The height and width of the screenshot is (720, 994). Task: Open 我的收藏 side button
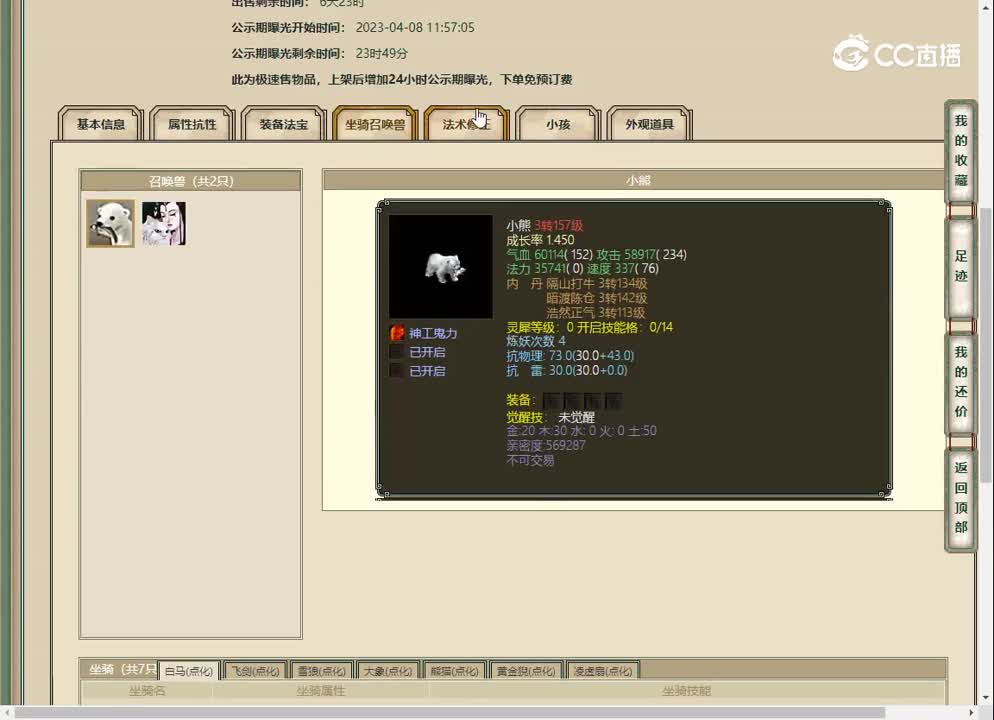(960, 151)
